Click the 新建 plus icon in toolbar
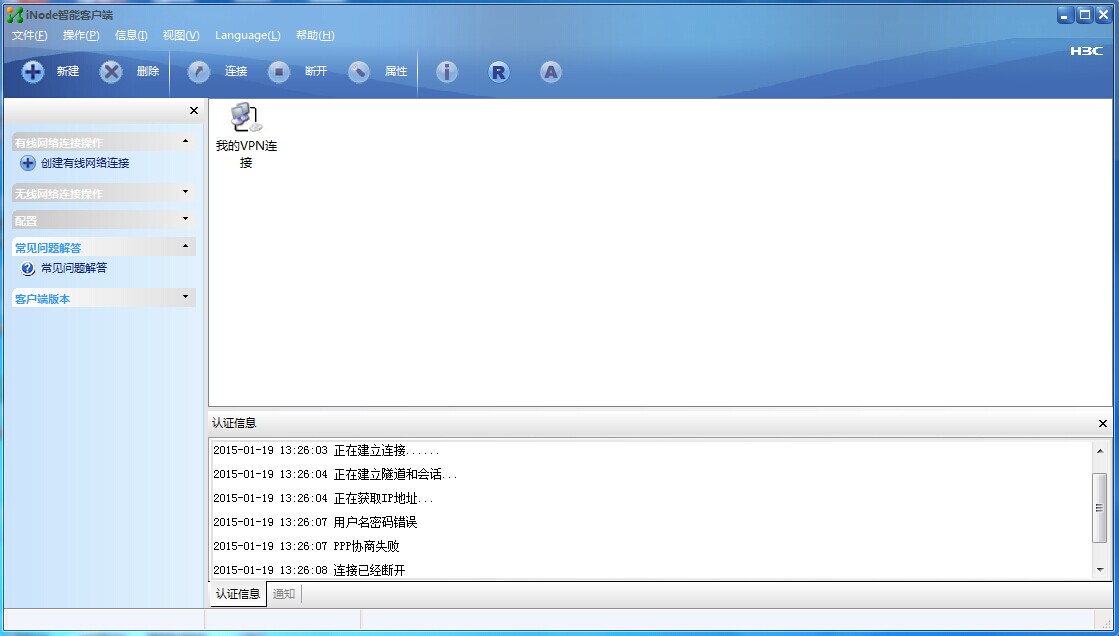The height and width of the screenshot is (636, 1119). 33,71
